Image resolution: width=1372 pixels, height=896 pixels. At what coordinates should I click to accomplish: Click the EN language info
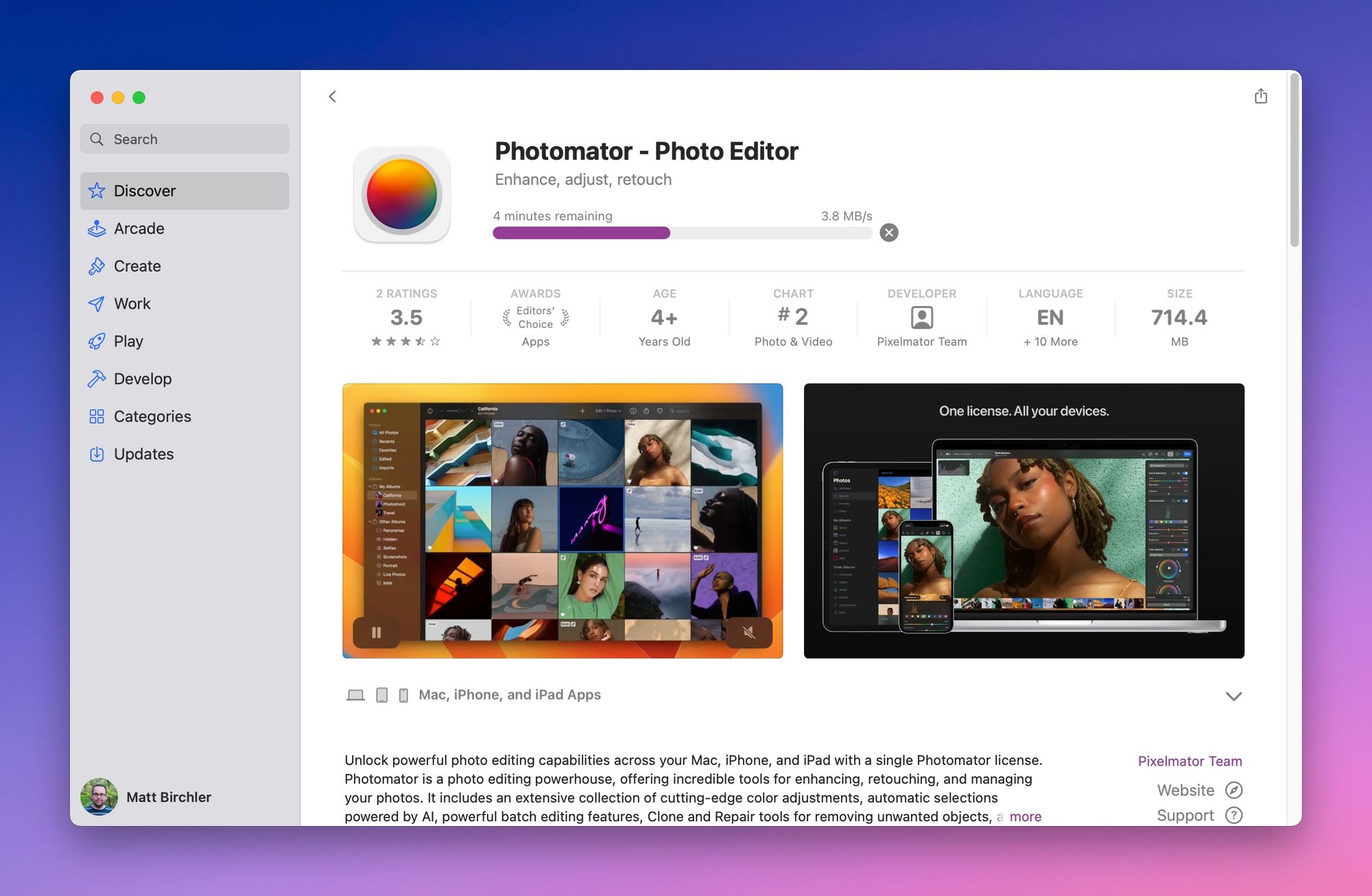pos(1050,318)
